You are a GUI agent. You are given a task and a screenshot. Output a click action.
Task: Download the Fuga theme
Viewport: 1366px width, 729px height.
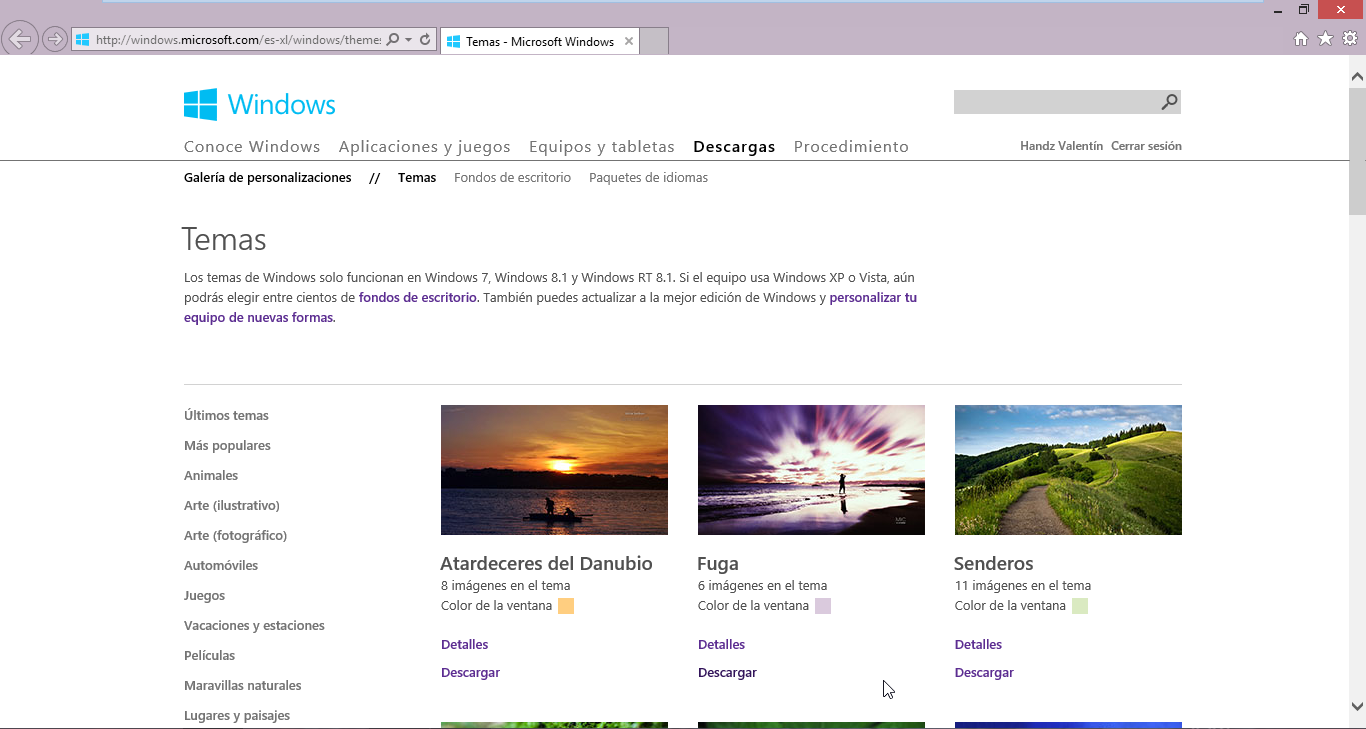click(727, 673)
